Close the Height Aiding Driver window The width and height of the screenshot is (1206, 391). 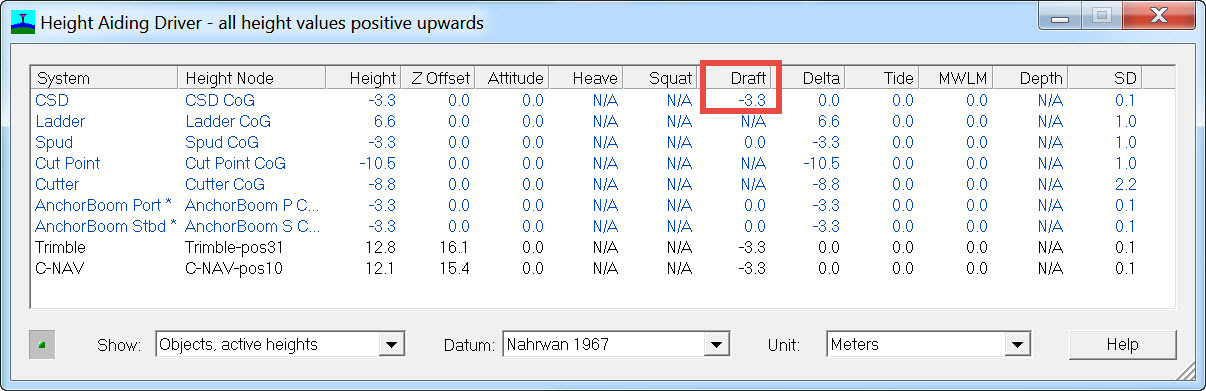1162,17
